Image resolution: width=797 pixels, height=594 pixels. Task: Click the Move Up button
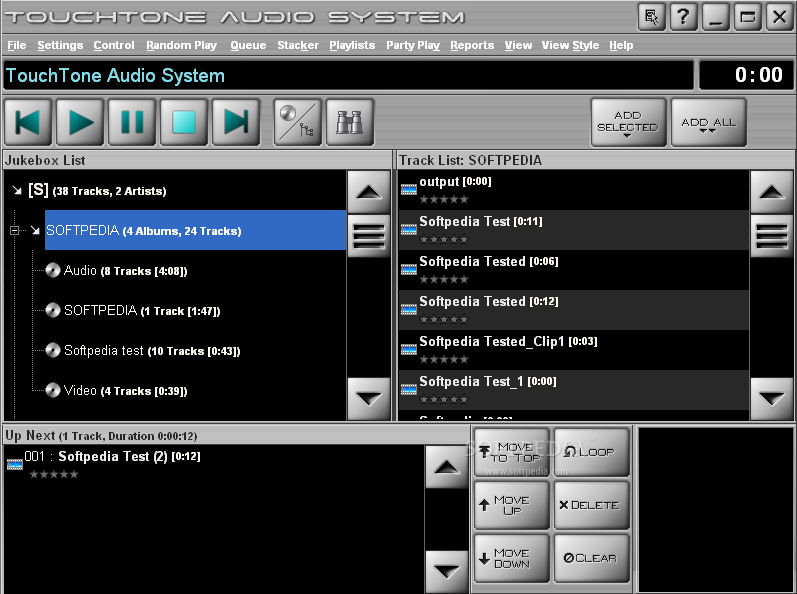(512, 505)
